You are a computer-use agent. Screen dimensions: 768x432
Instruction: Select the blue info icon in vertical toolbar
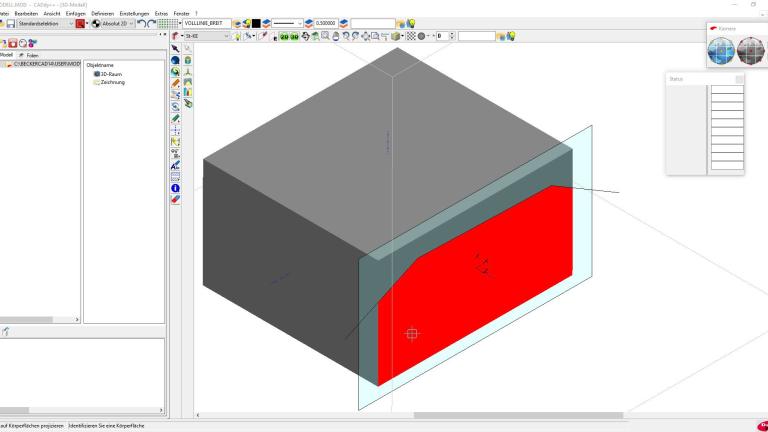pyautogui.click(x=175, y=188)
